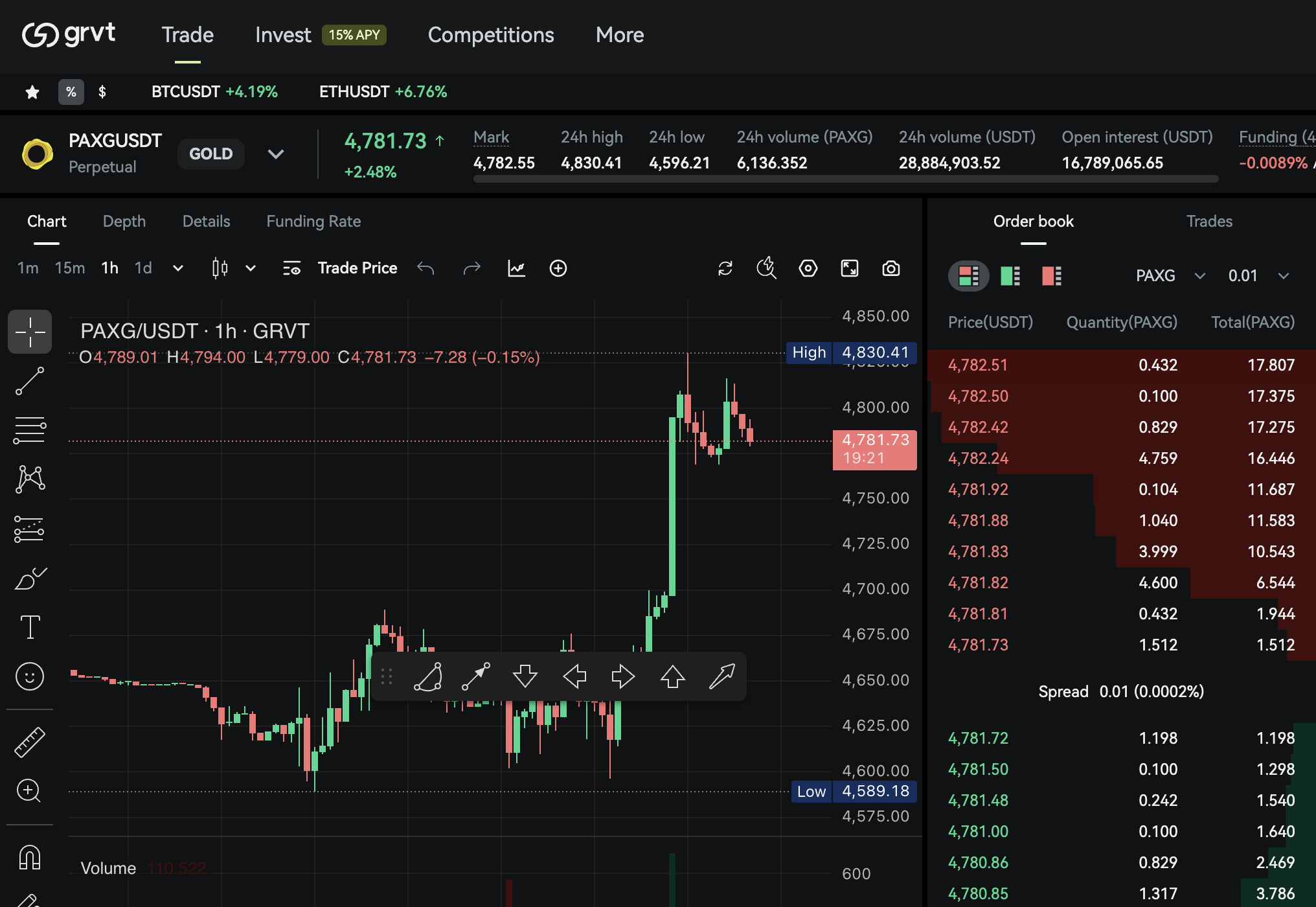Click the quick trade lightning icon
This screenshot has height=907, width=1316.
point(767,268)
